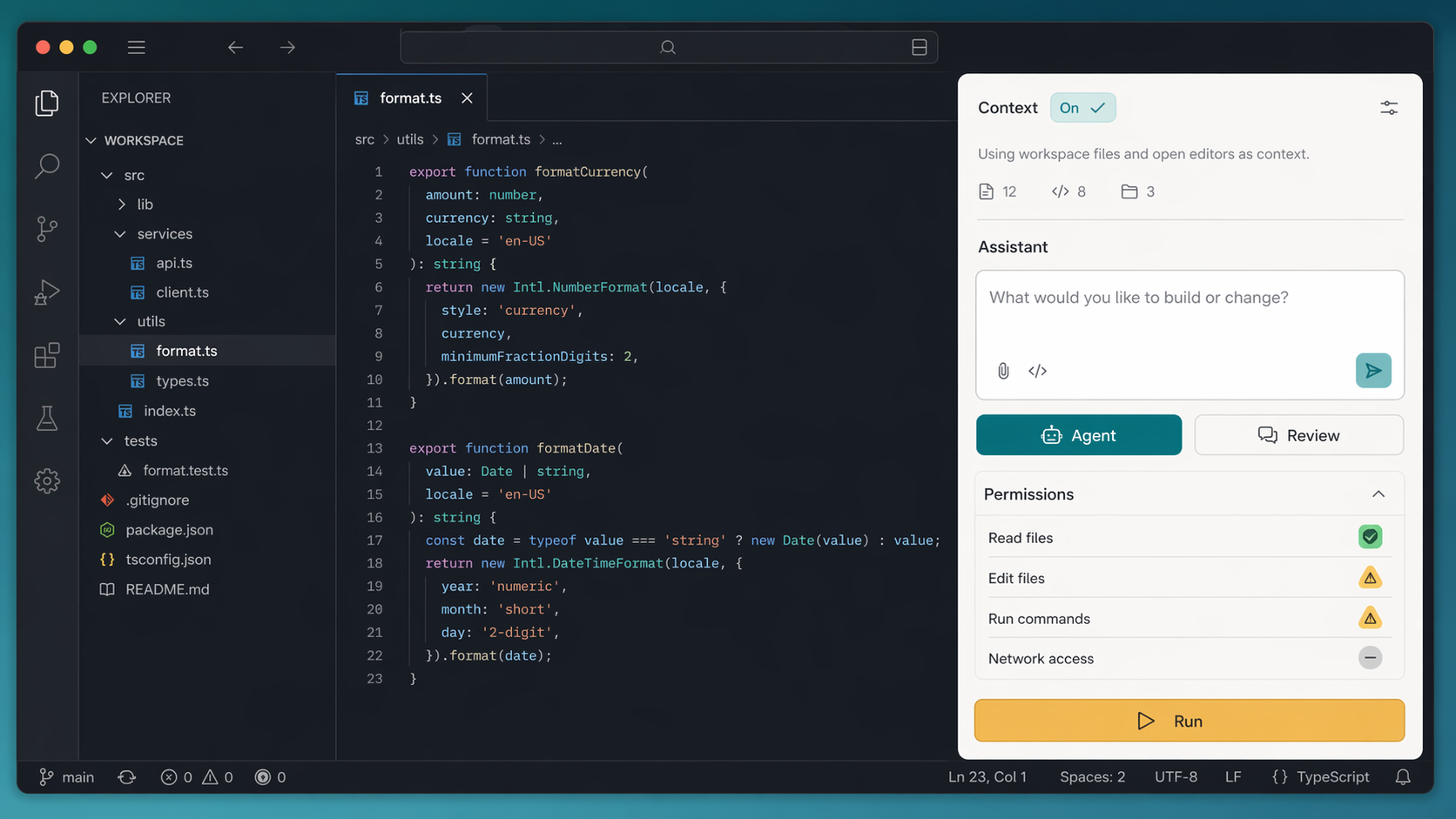Select the Source Control icon
Viewport: 1456px width, 819px height.
pyautogui.click(x=47, y=229)
